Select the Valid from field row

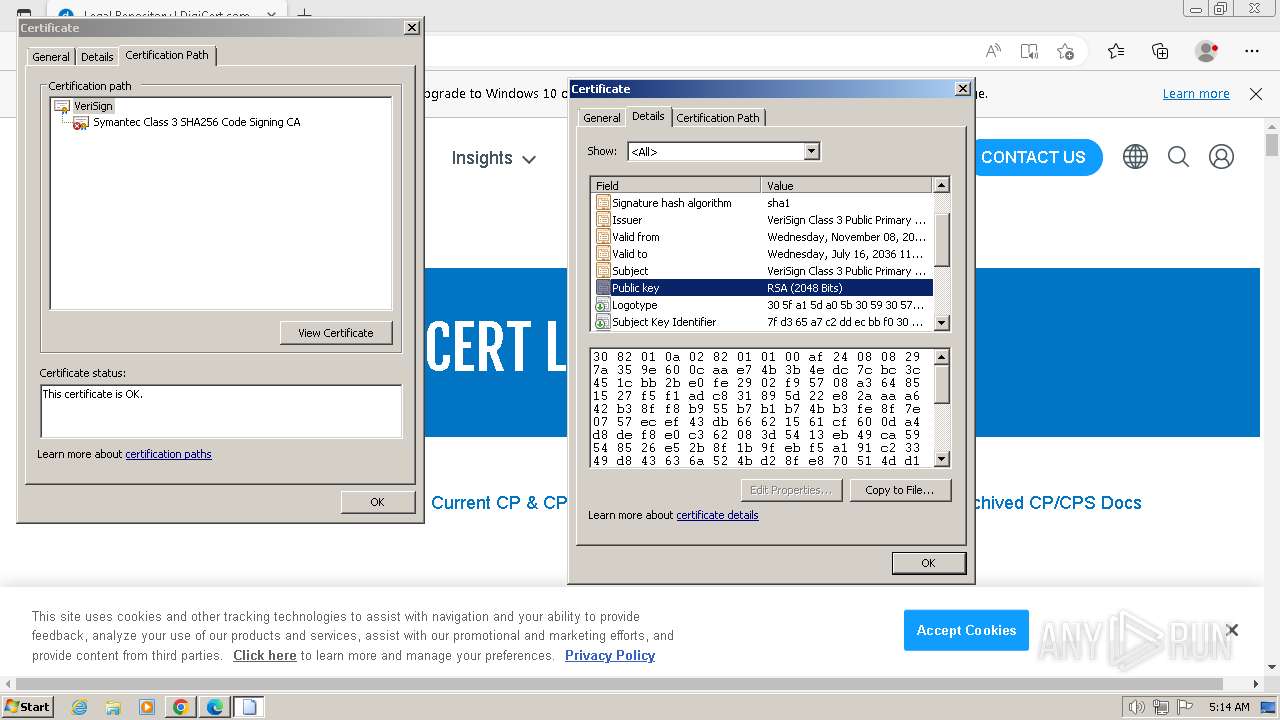click(x=763, y=237)
